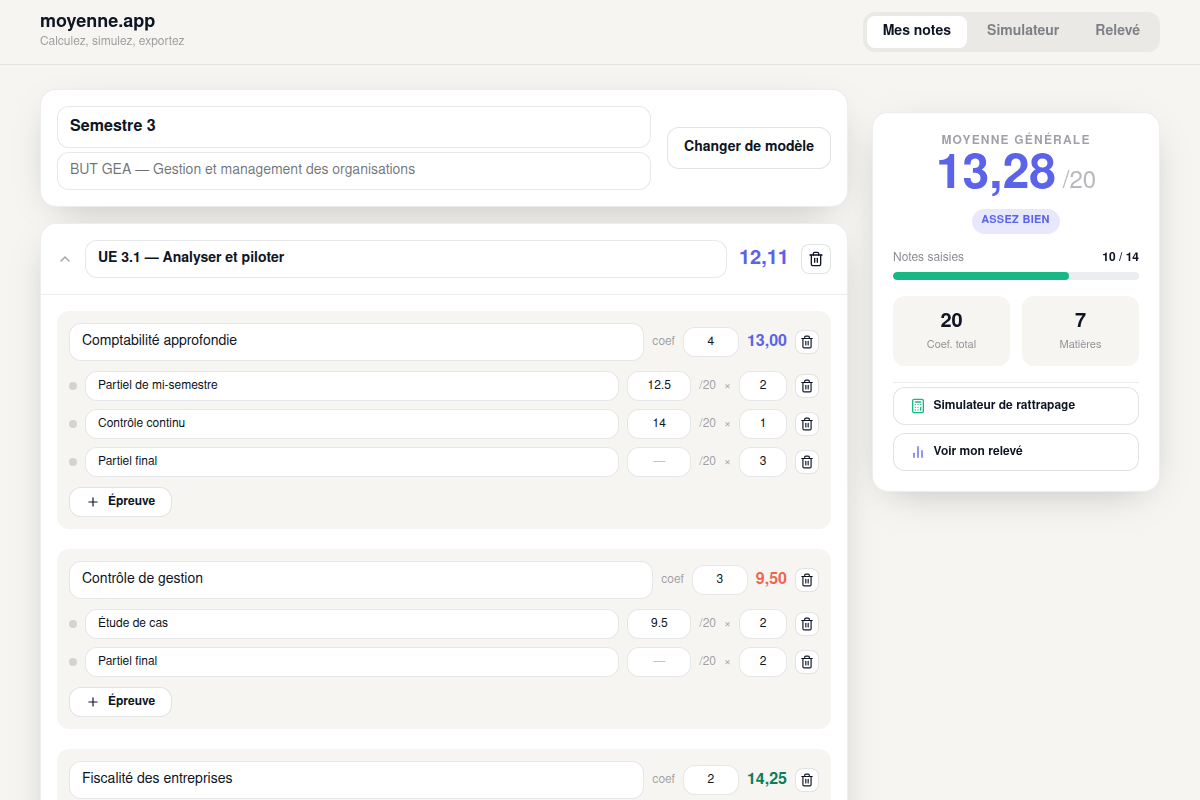Edit the Comptabilité approfondie name field
The height and width of the screenshot is (800, 1200).
[x=356, y=342]
